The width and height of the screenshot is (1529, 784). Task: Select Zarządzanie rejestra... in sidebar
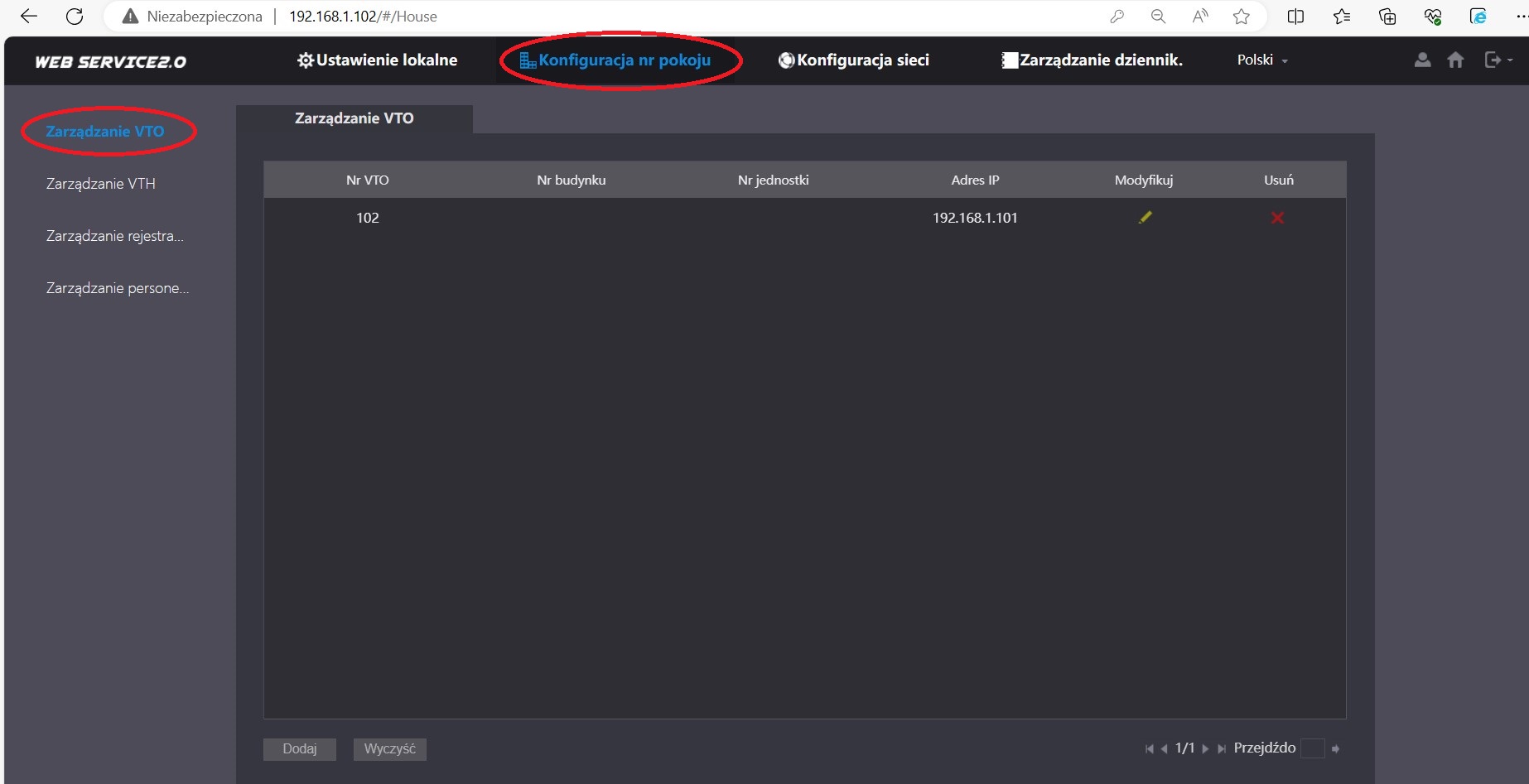pyautogui.click(x=115, y=236)
